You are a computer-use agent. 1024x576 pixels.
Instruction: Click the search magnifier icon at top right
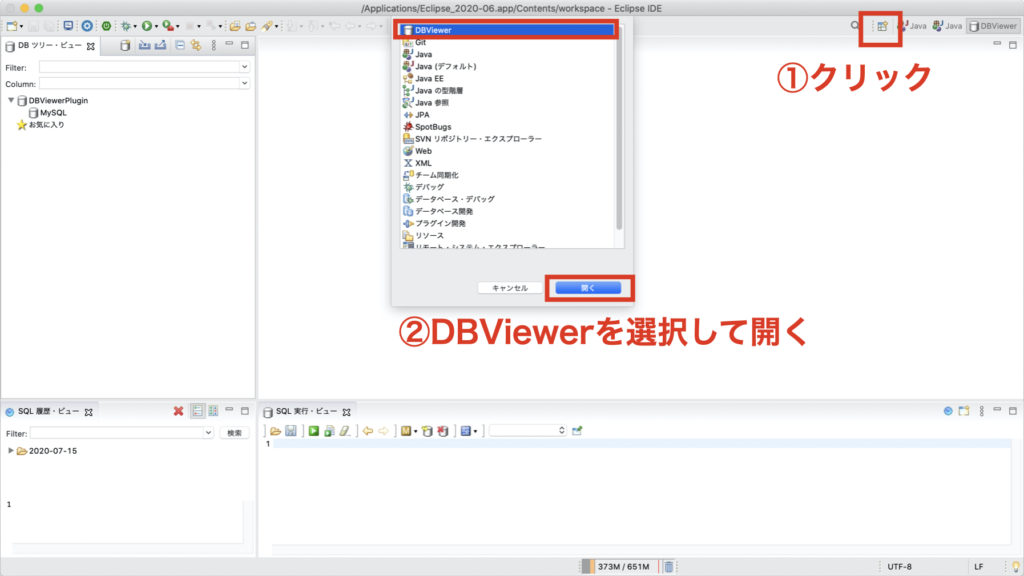pyautogui.click(x=855, y=26)
